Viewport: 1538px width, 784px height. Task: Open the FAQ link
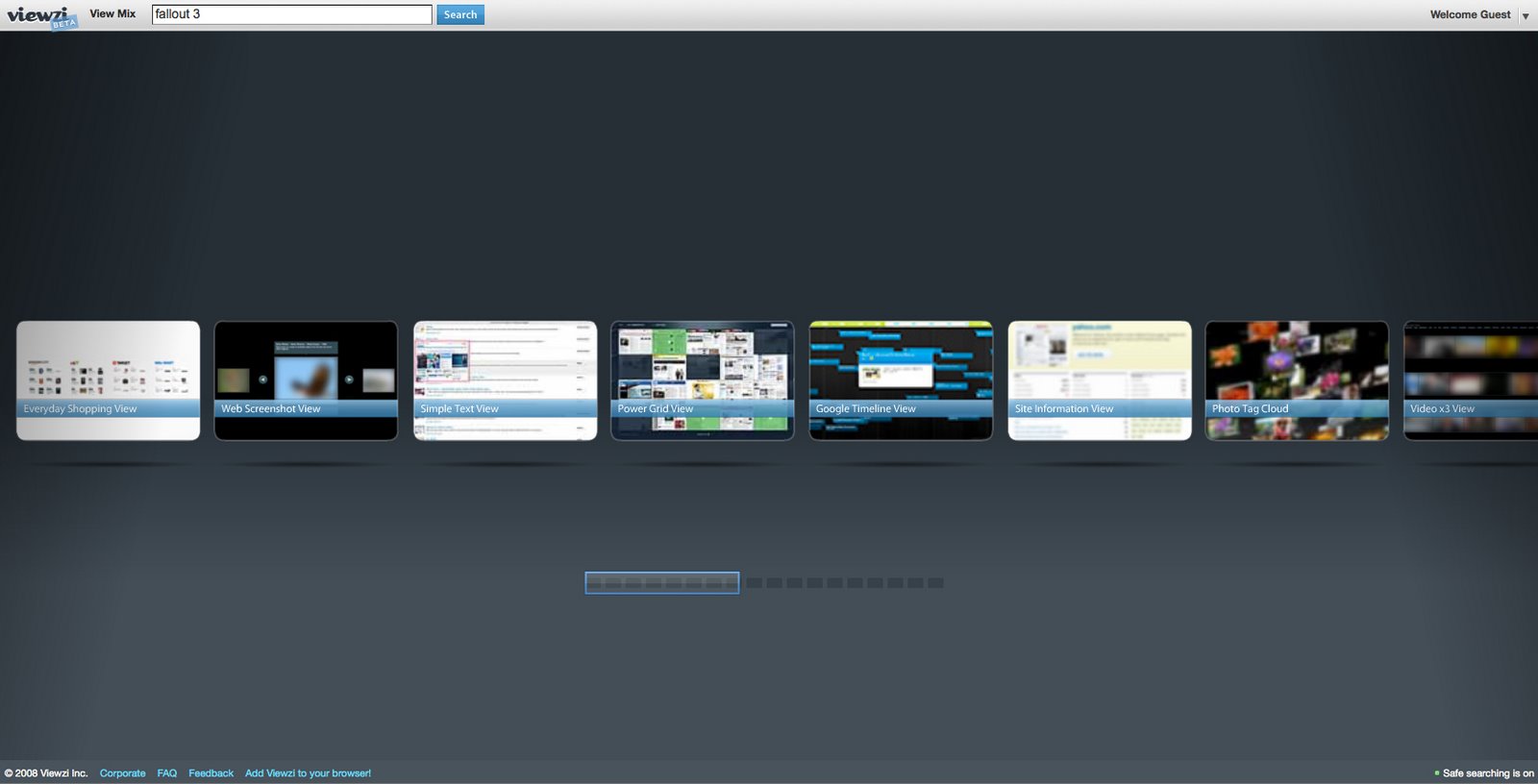tap(167, 773)
